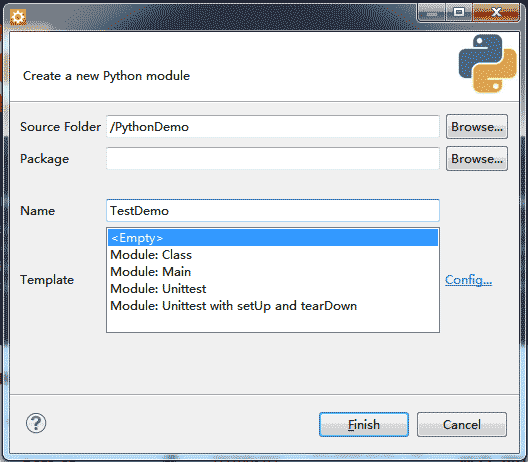Screen dimensions: 528x462
Task: Select the Module: Unittest template
Action: click(273, 289)
